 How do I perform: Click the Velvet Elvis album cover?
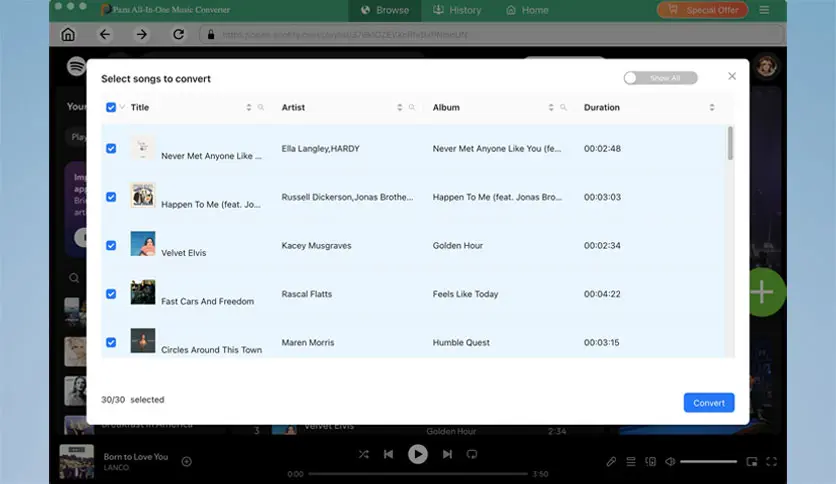(142, 244)
